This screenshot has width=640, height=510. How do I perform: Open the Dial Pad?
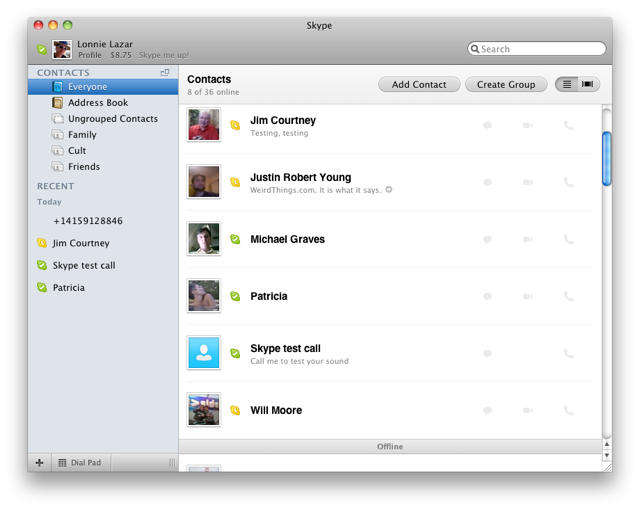click(79, 463)
